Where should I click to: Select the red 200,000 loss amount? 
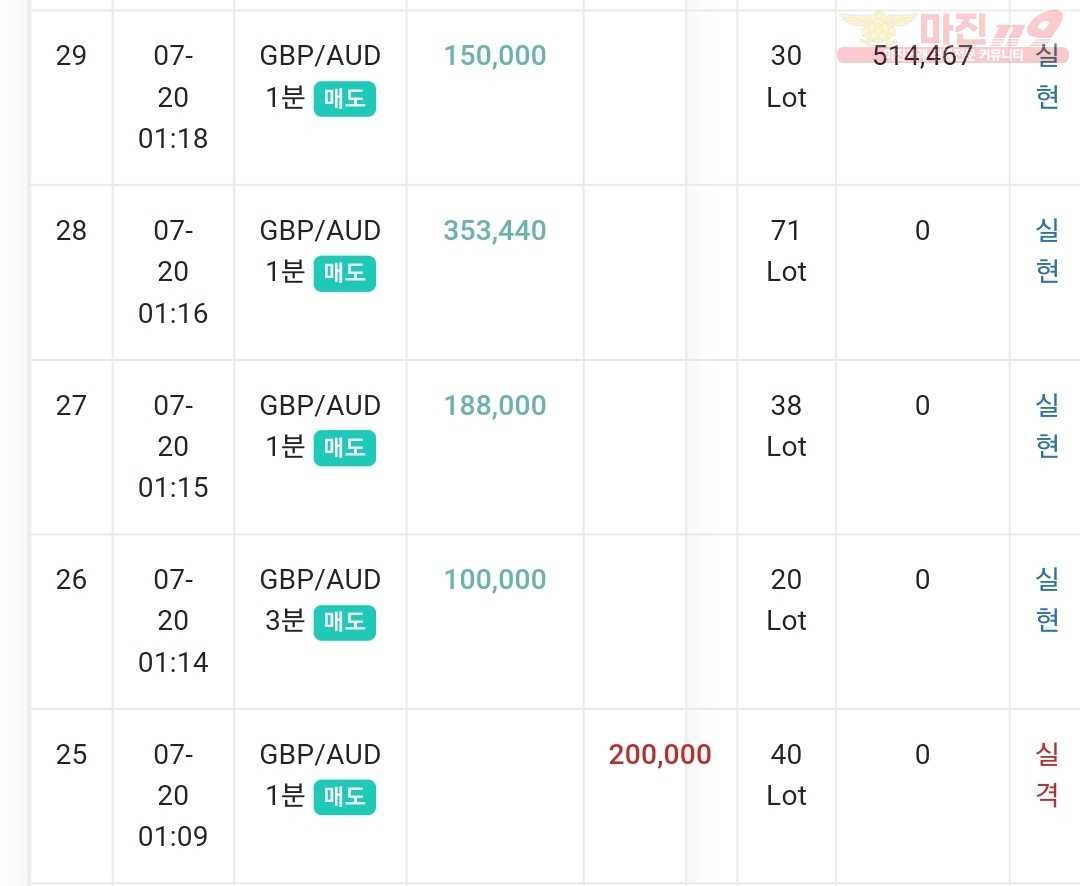pyautogui.click(x=660, y=755)
